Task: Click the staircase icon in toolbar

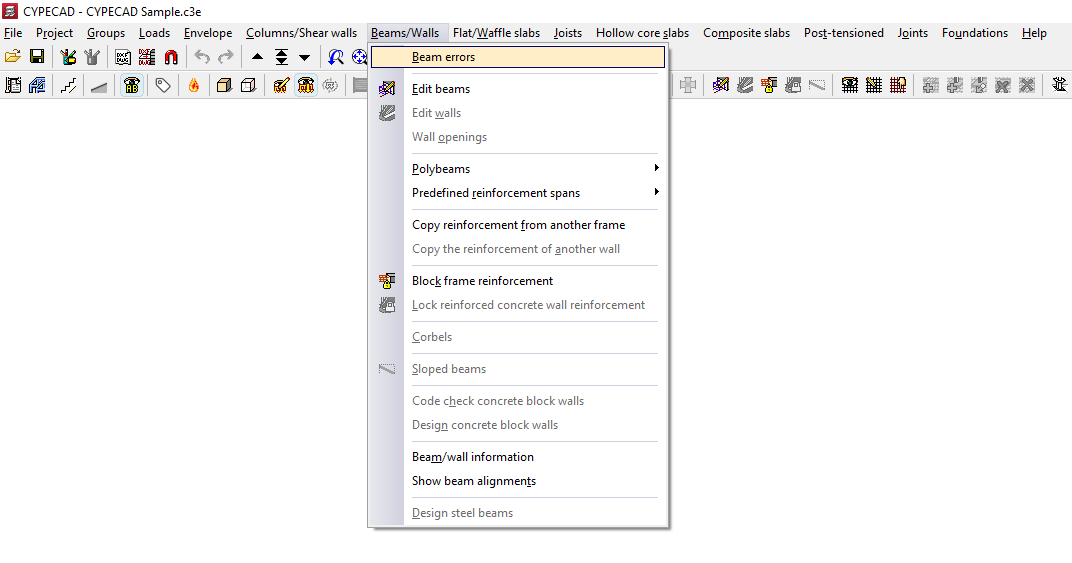Action: [68, 86]
